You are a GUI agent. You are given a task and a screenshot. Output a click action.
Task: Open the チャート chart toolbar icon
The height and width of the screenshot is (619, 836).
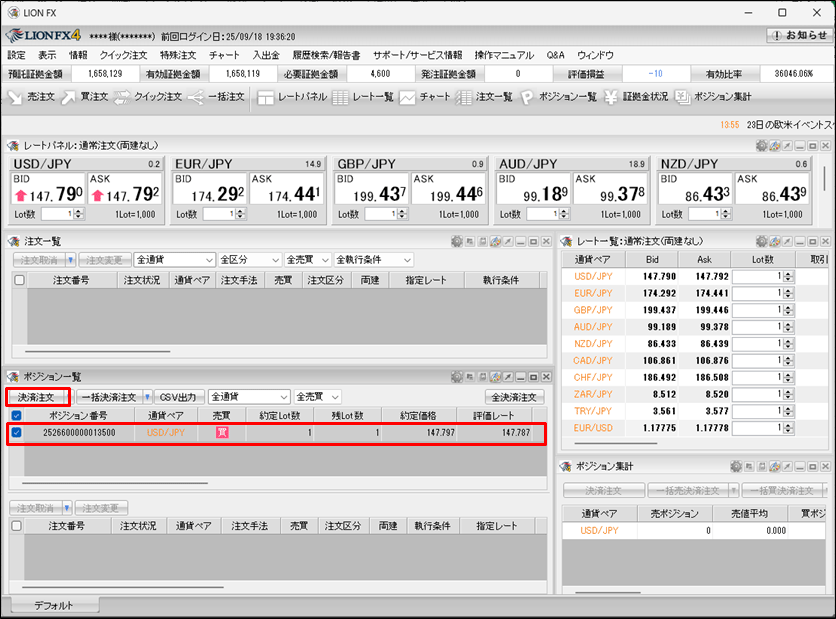425,97
